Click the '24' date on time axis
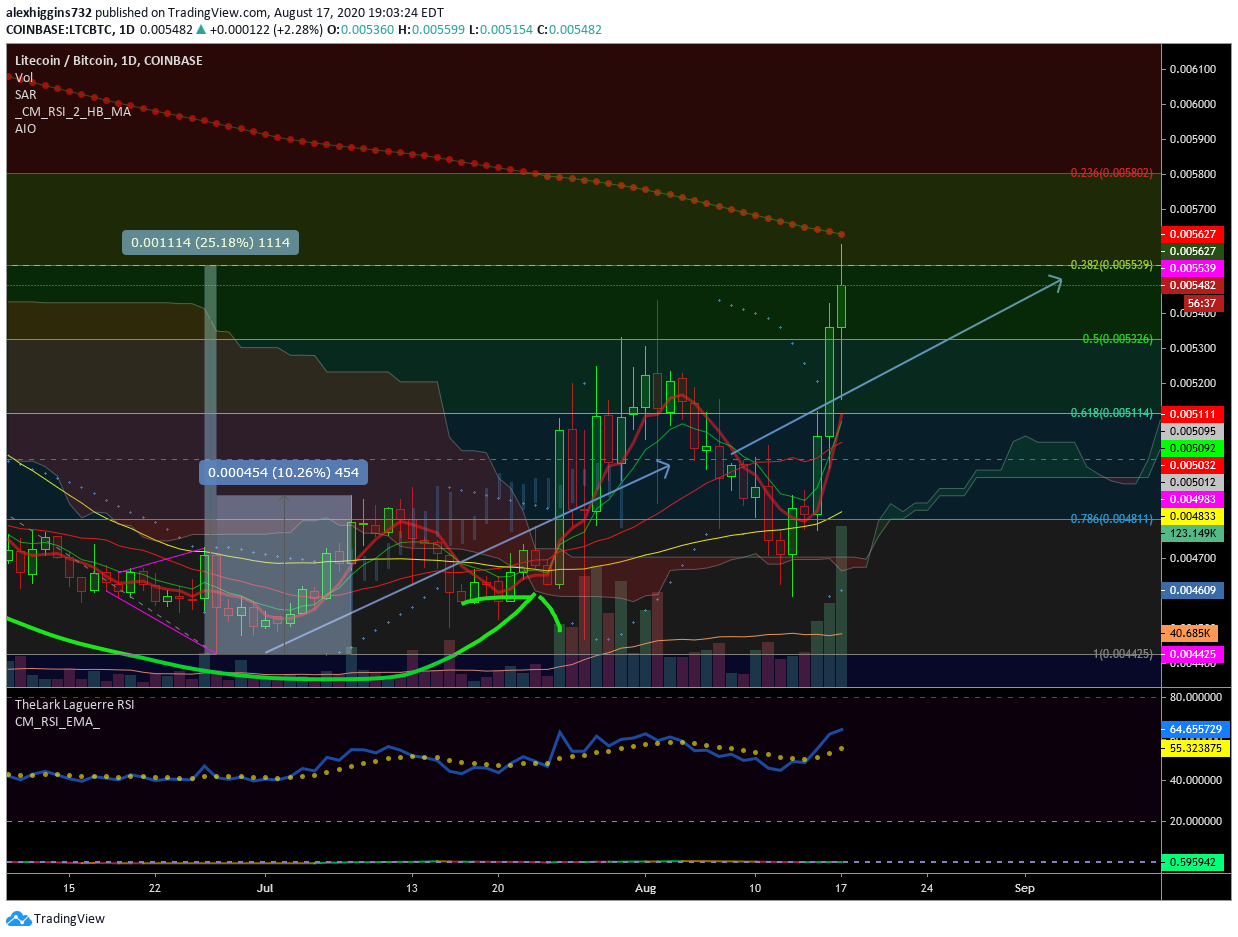Screen dimensions: 1238x937 (926, 888)
